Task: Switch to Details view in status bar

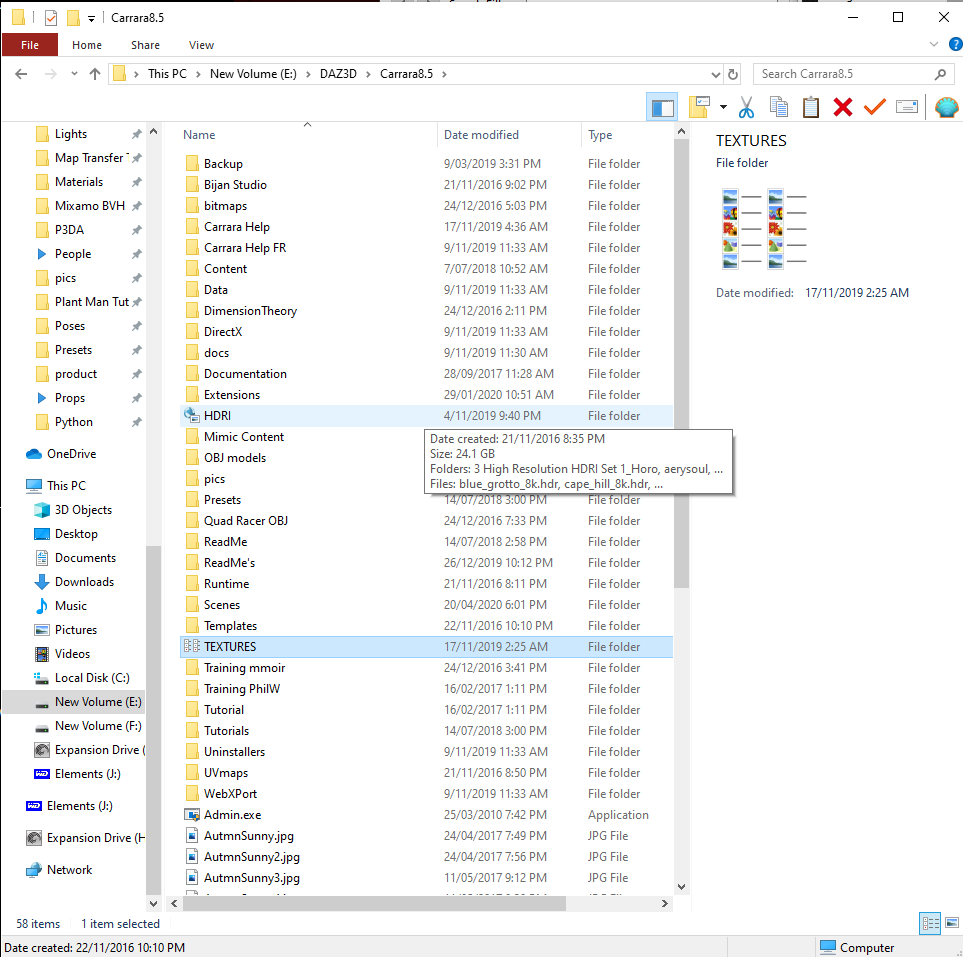Action: click(x=930, y=923)
